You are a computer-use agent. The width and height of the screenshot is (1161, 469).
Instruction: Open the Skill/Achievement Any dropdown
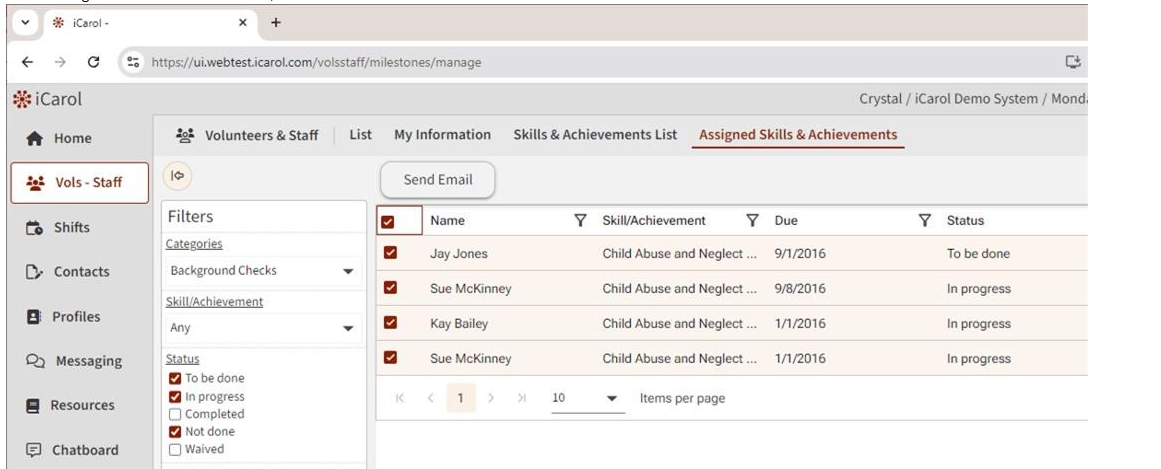click(x=348, y=328)
